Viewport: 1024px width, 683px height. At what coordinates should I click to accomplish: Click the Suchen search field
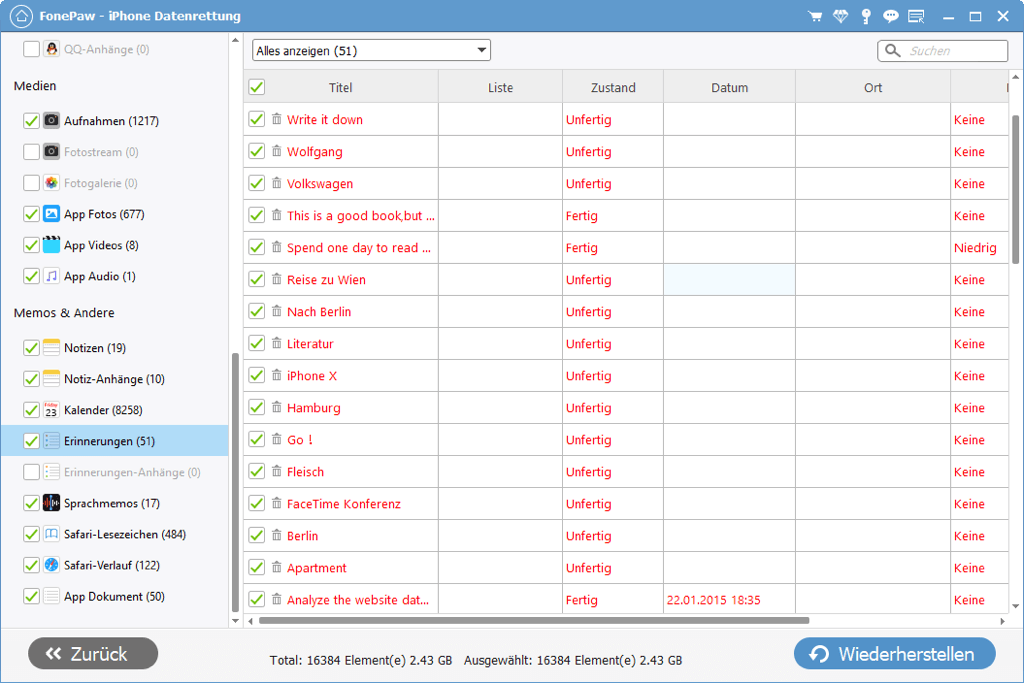(942, 50)
